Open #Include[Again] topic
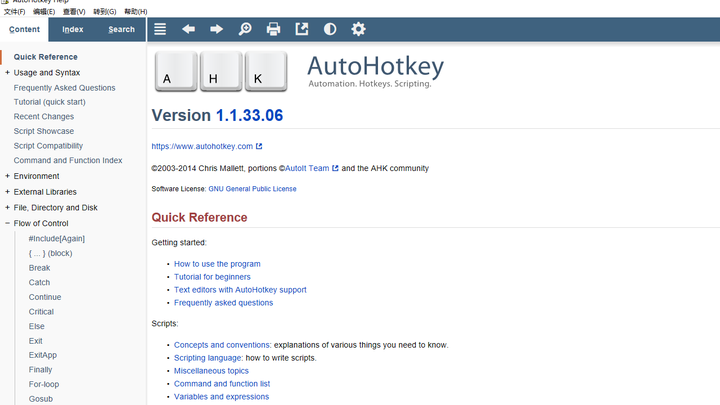This screenshot has width=720, height=405. (56, 238)
